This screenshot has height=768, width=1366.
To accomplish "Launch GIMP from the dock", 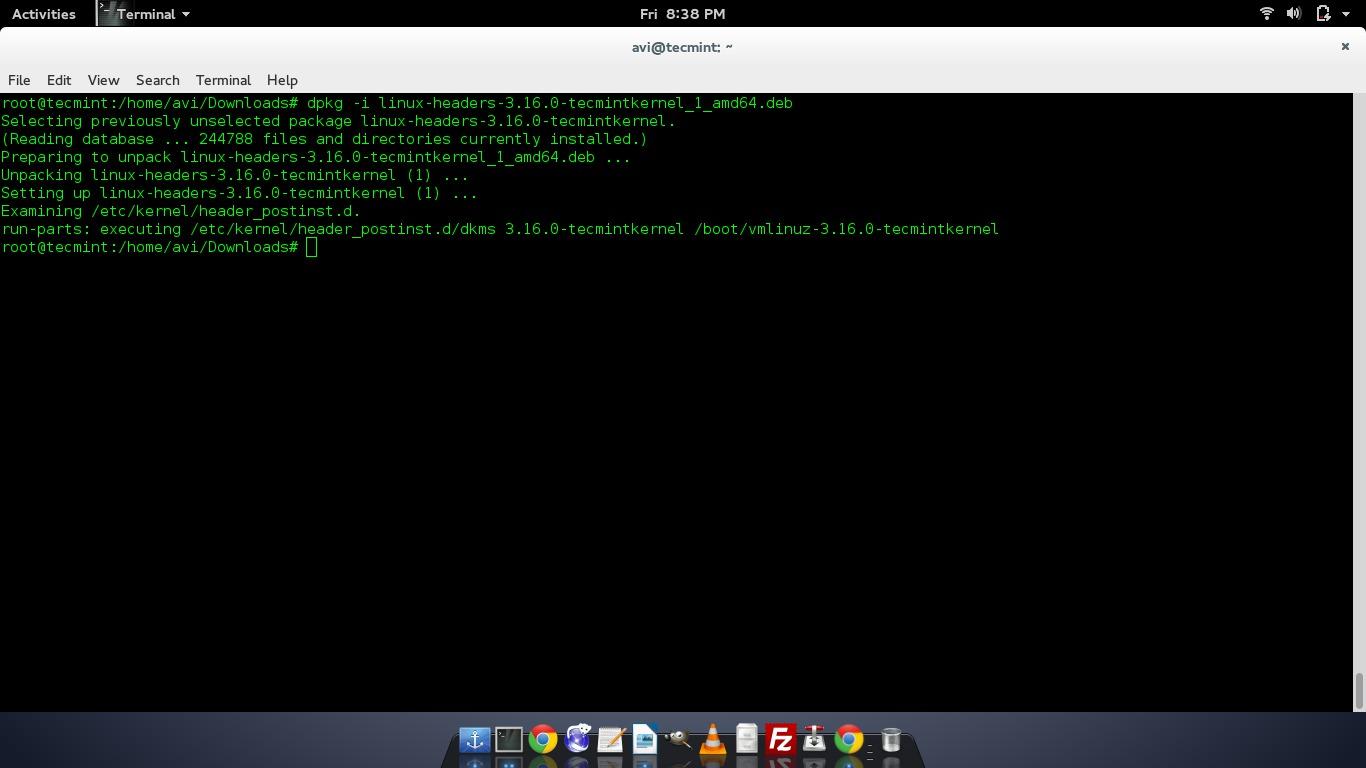I will pyautogui.click(x=679, y=739).
